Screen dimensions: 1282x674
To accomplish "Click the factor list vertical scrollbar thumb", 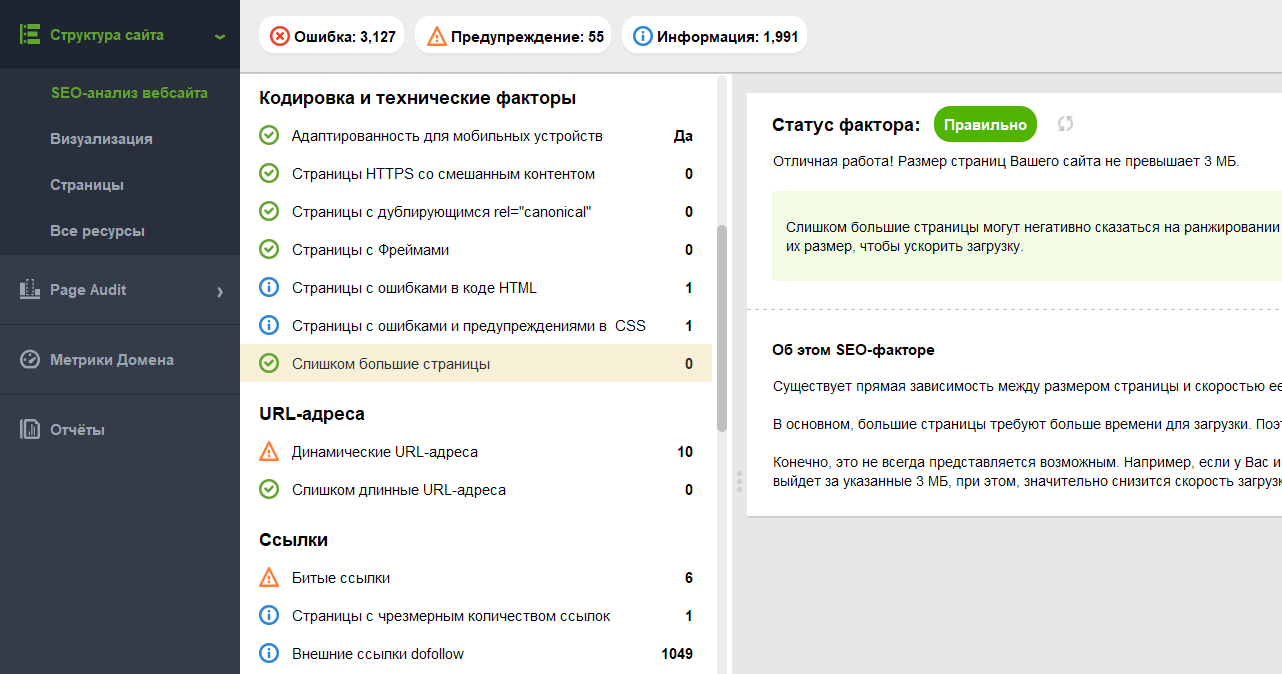I will coord(722,329).
